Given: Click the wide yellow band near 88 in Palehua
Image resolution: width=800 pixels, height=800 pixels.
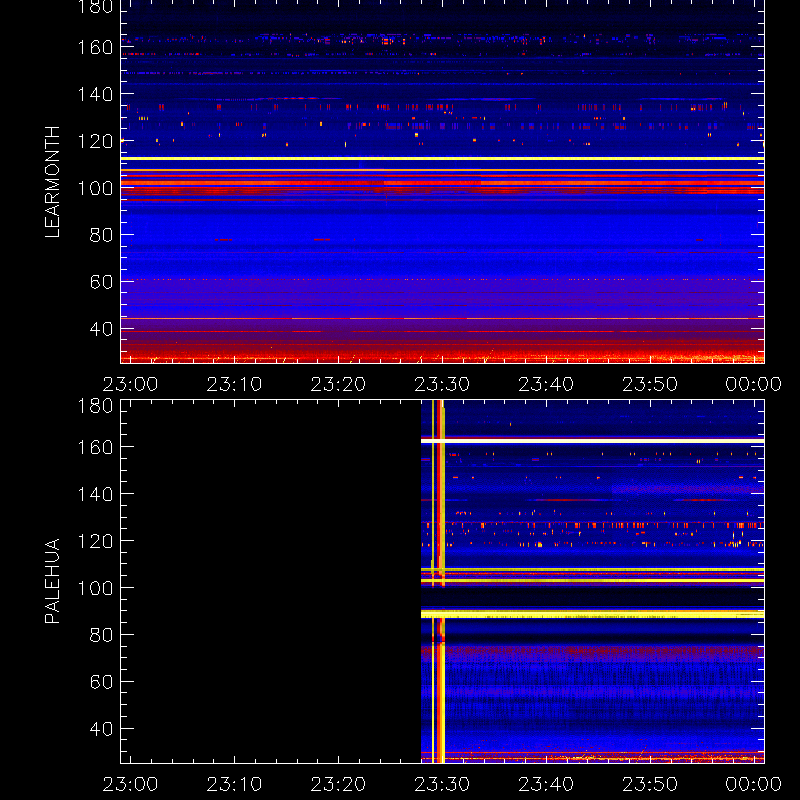Looking at the screenshot, I should click(592, 614).
